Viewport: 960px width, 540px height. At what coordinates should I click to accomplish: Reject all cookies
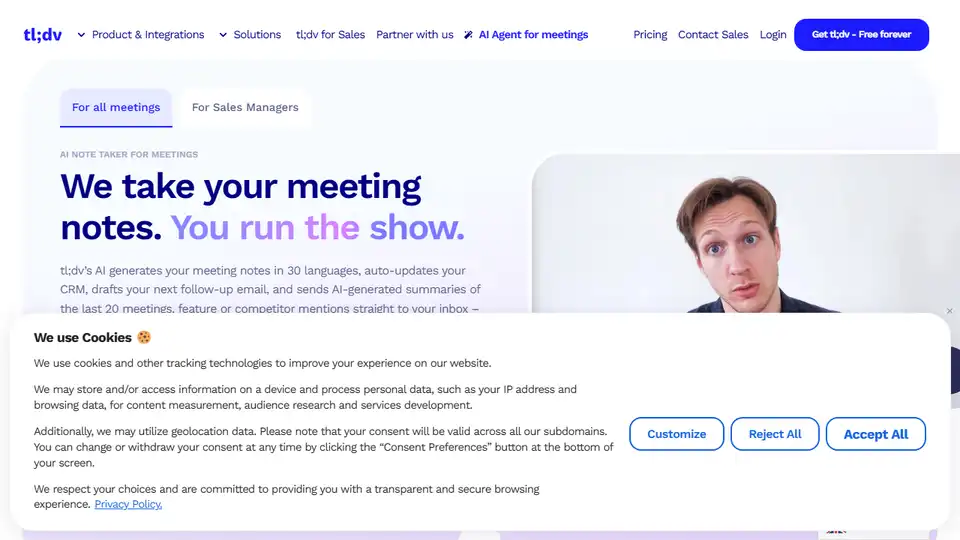click(774, 434)
